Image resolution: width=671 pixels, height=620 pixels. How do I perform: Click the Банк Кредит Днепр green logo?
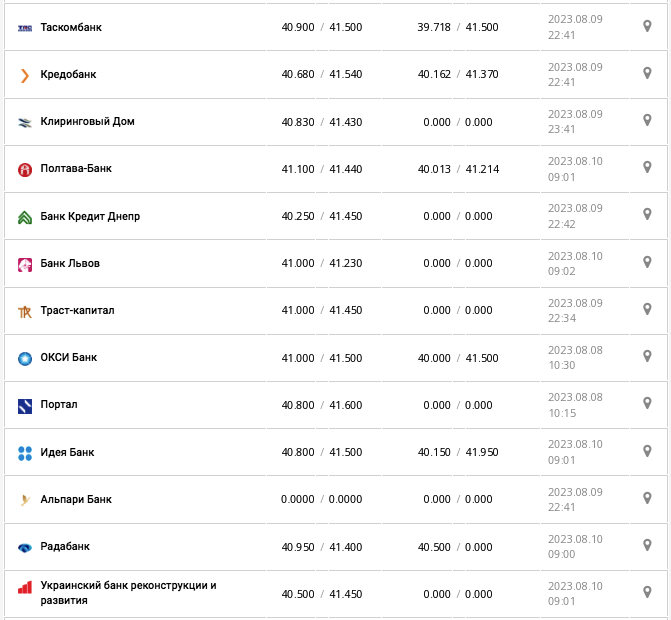tap(25, 217)
